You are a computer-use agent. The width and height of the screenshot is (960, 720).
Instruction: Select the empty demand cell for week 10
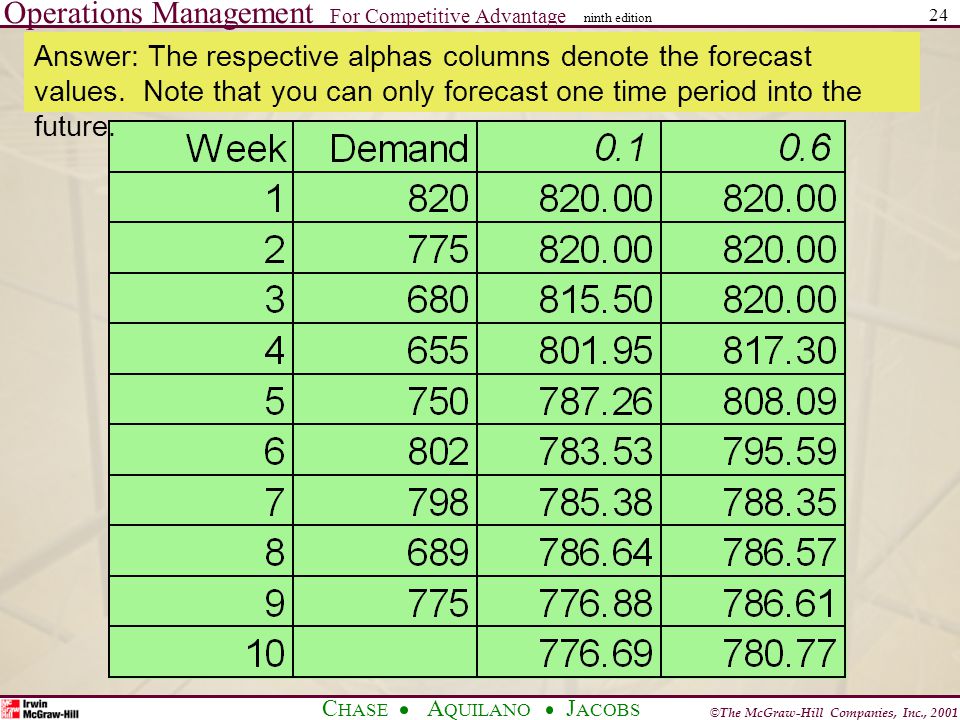click(385, 651)
